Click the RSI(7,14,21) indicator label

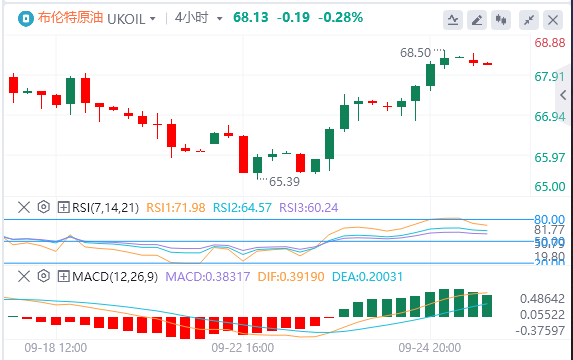click(105, 208)
